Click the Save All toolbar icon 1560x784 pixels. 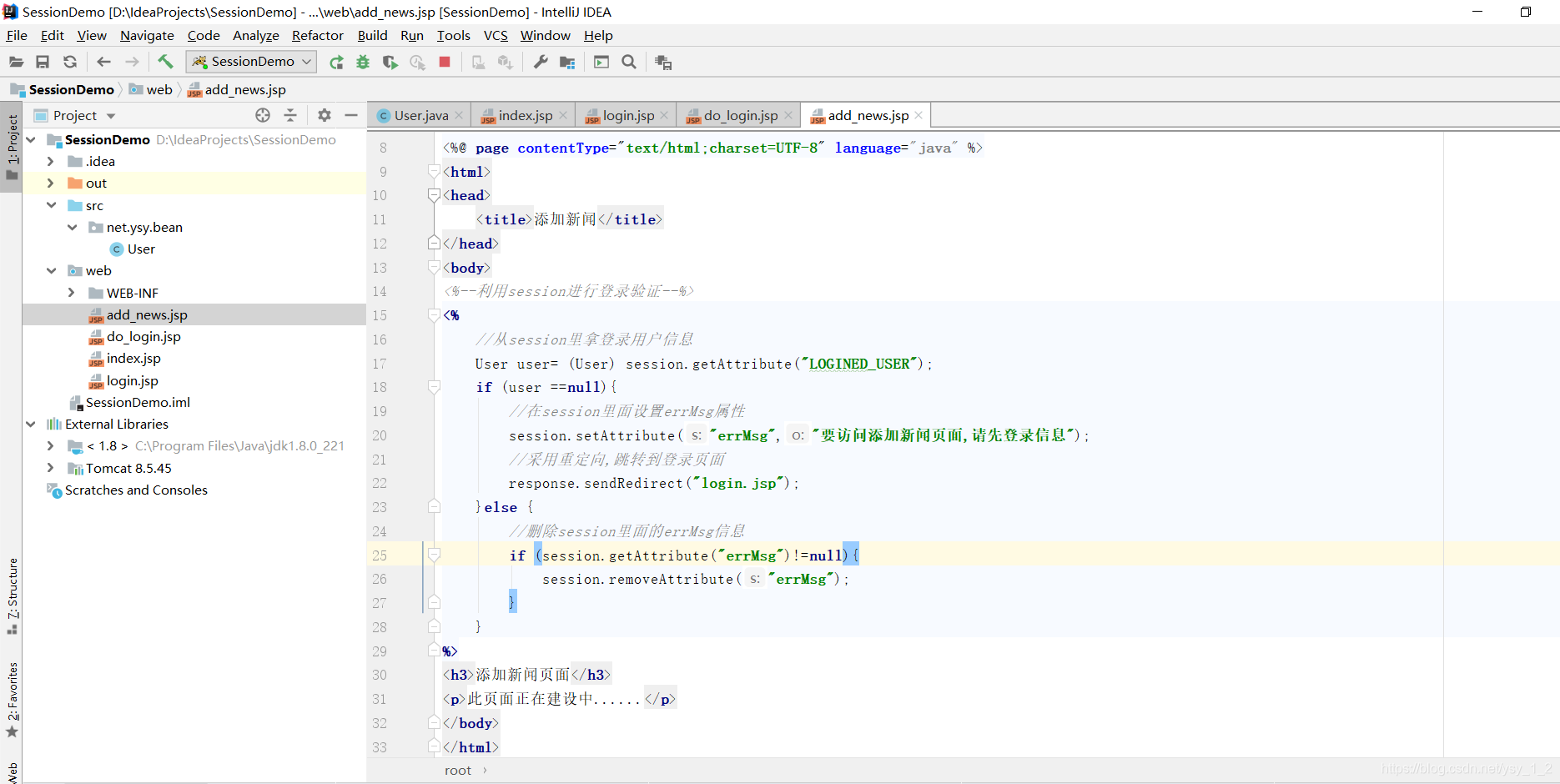click(43, 62)
